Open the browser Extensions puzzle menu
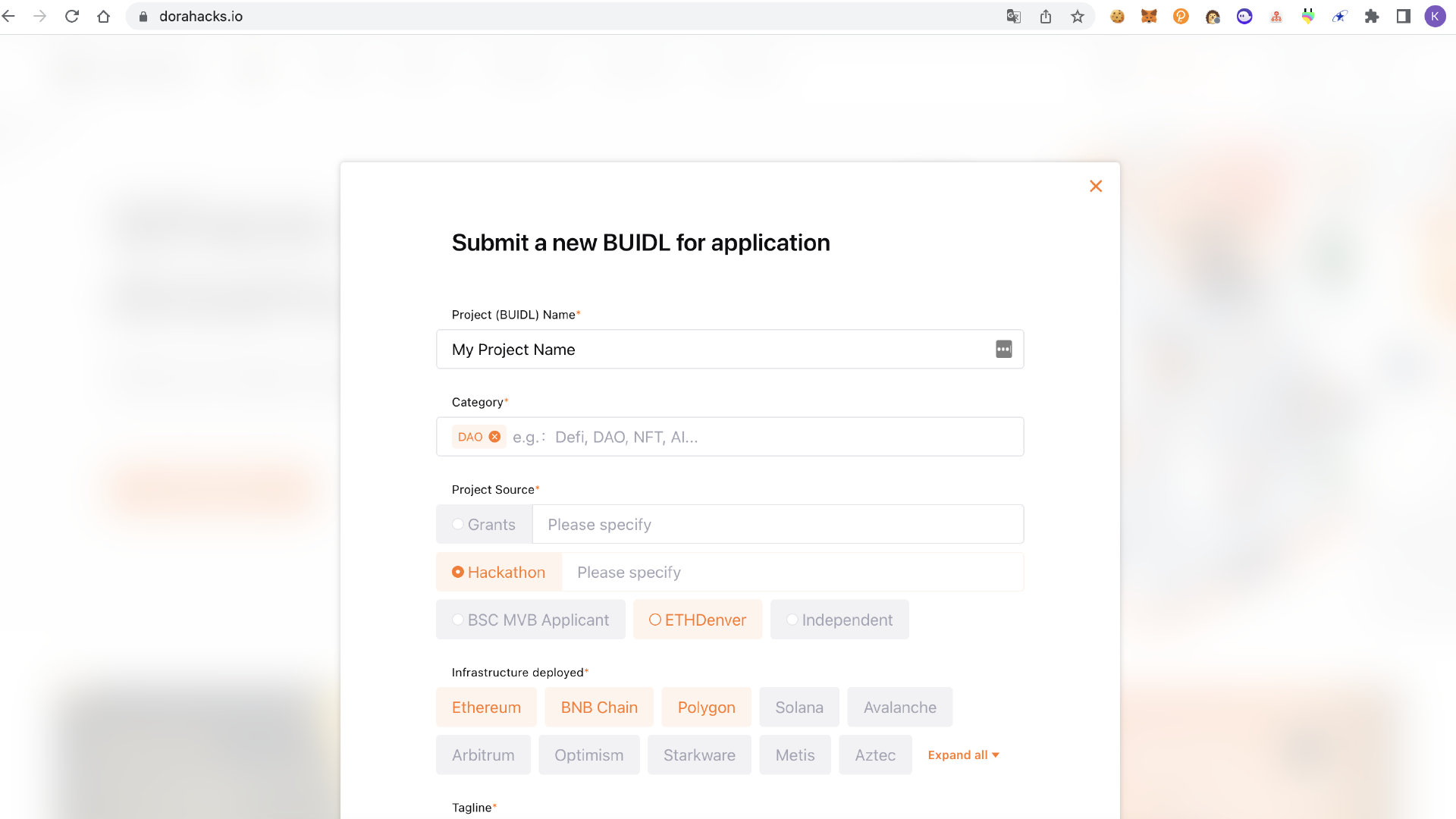This screenshot has height=819, width=1456. pyautogui.click(x=1371, y=17)
